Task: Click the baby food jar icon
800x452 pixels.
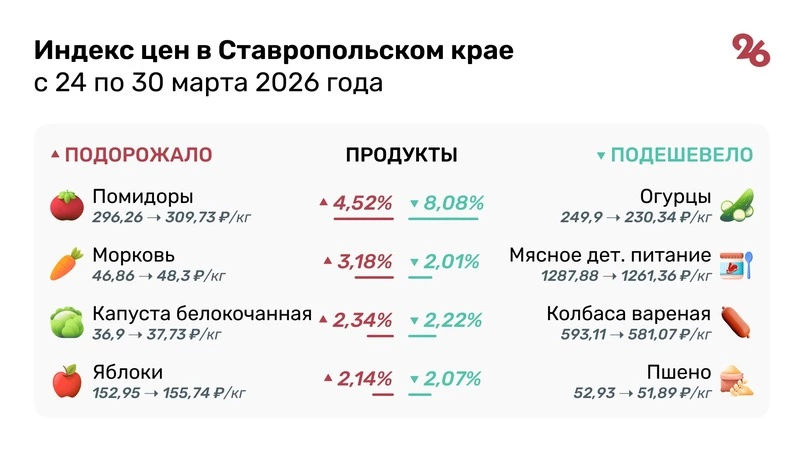Action: (737, 264)
